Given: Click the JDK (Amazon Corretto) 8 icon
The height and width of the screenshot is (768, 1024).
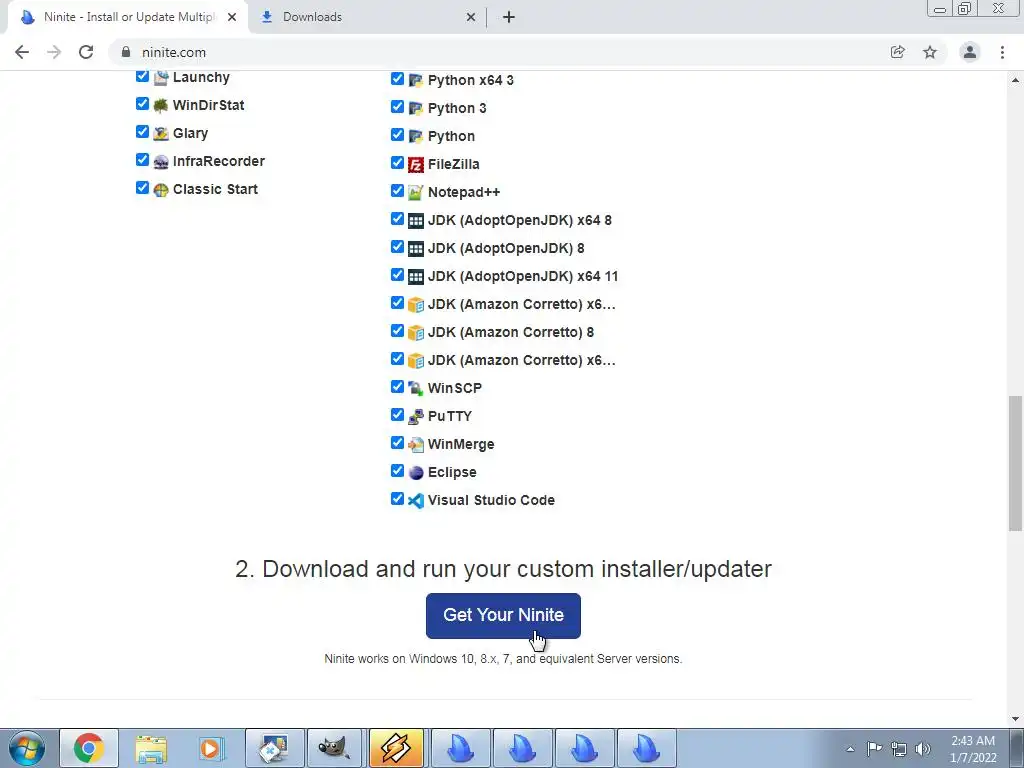Looking at the screenshot, I should [416, 332].
